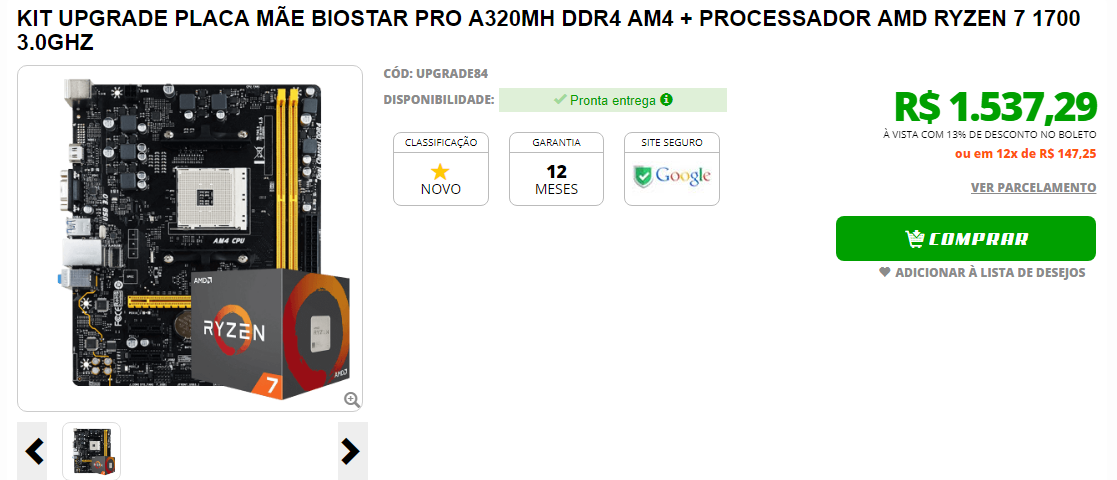Open the VER PARCELAMENTO link
Screen dimensions: 1117x480
tap(1033, 187)
